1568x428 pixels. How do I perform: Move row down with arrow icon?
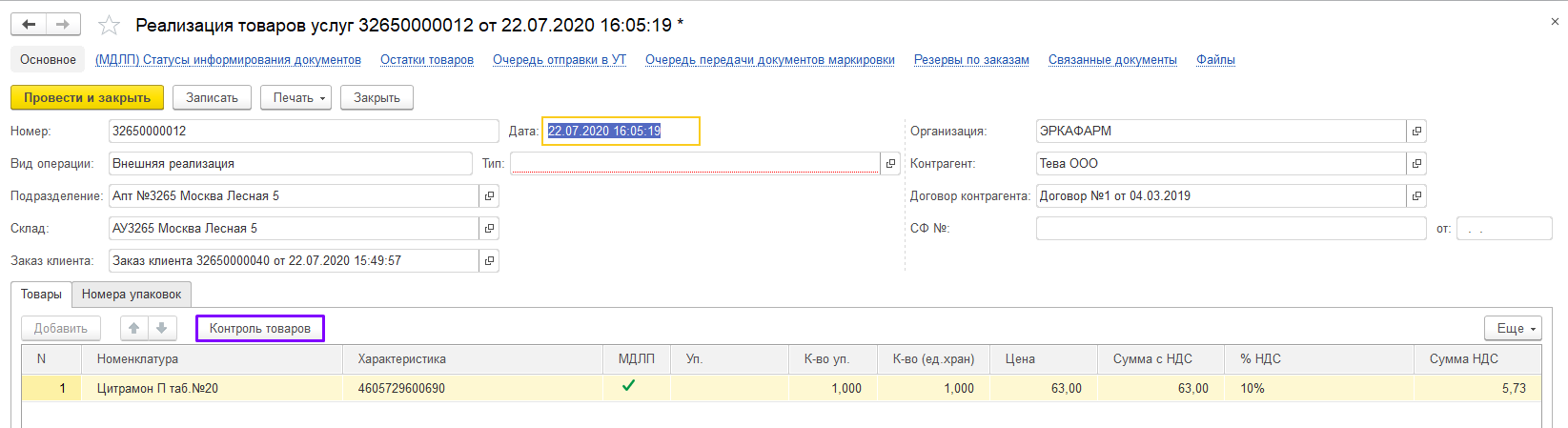click(161, 328)
